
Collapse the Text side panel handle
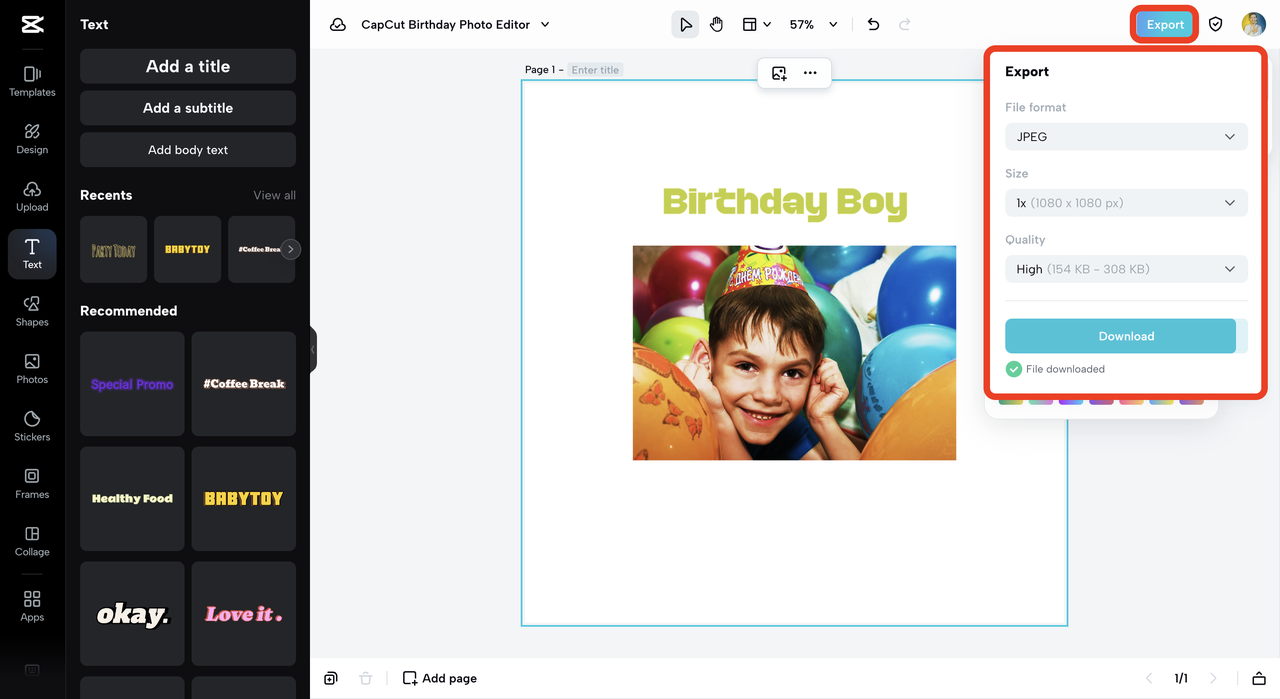(x=313, y=349)
